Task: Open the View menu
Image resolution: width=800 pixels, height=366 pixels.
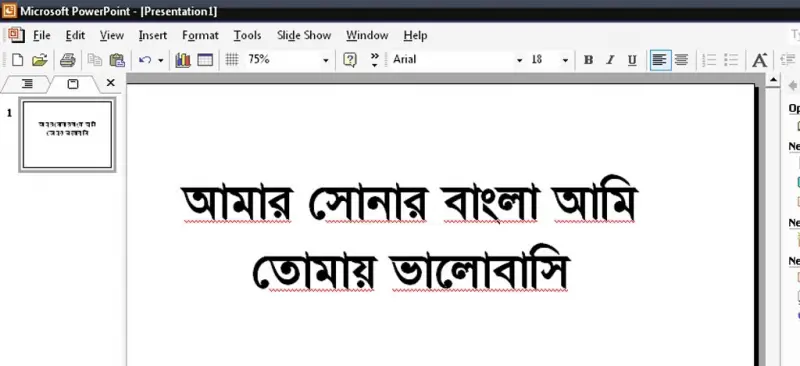Action: coord(112,35)
